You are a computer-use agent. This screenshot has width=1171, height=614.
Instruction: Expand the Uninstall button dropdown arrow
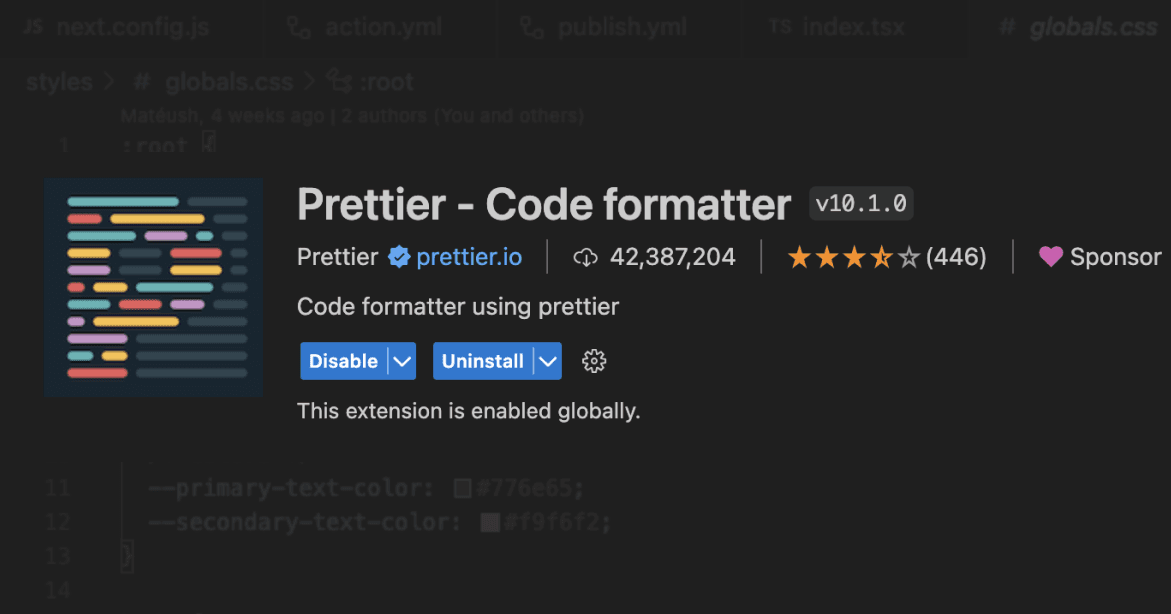[x=547, y=361]
